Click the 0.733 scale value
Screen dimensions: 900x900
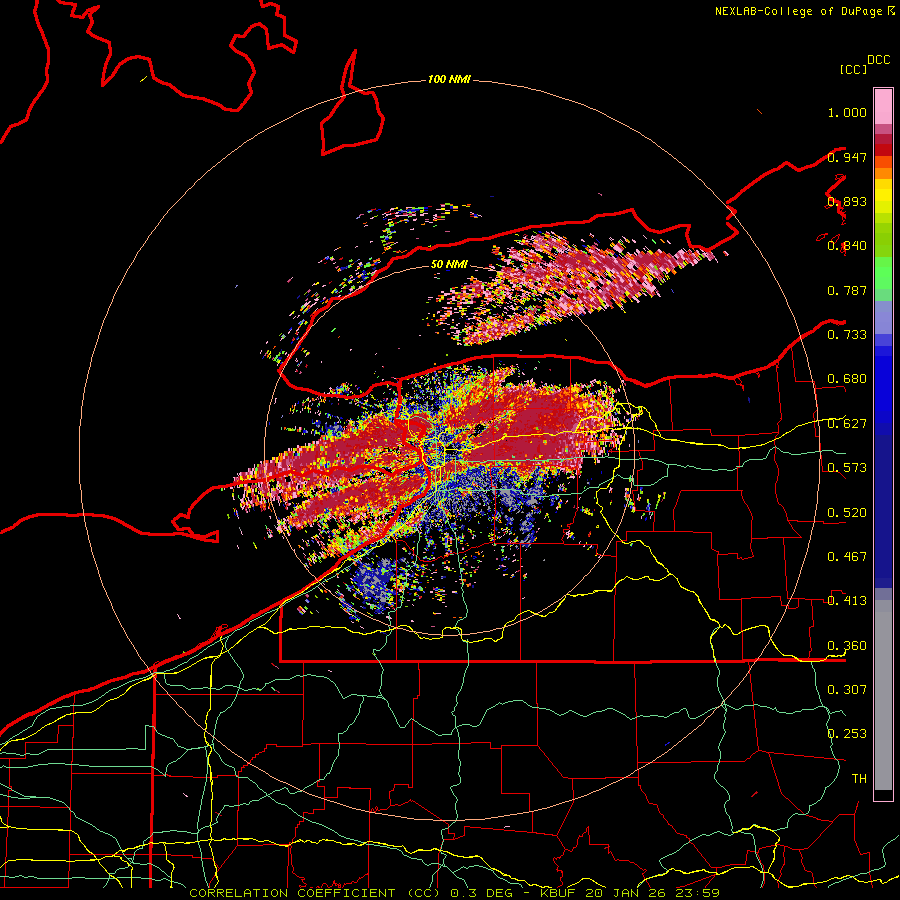coord(847,335)
